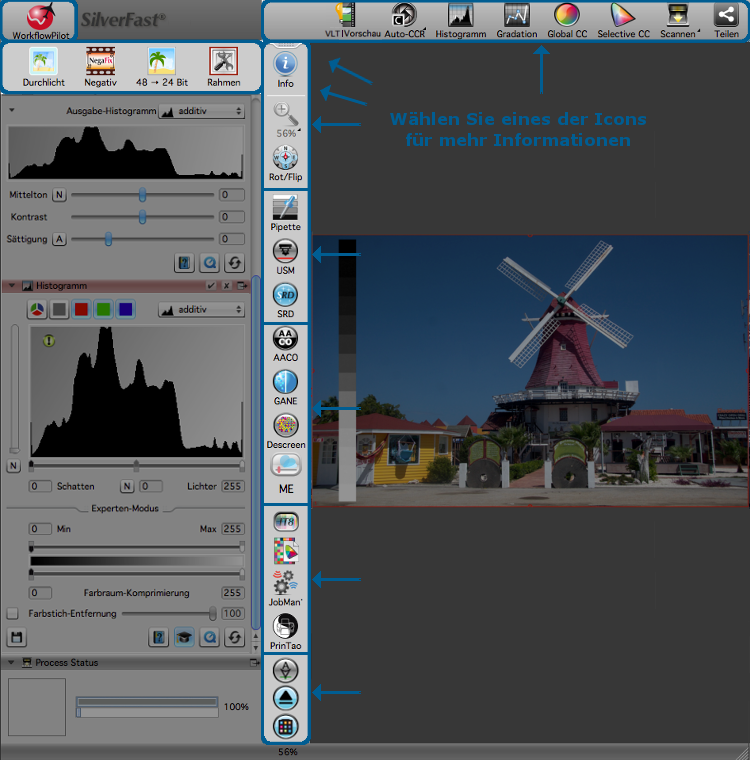Click the eject button in the sidebar
The width and height of the screenshot is (750, 760).
(285, 698)
